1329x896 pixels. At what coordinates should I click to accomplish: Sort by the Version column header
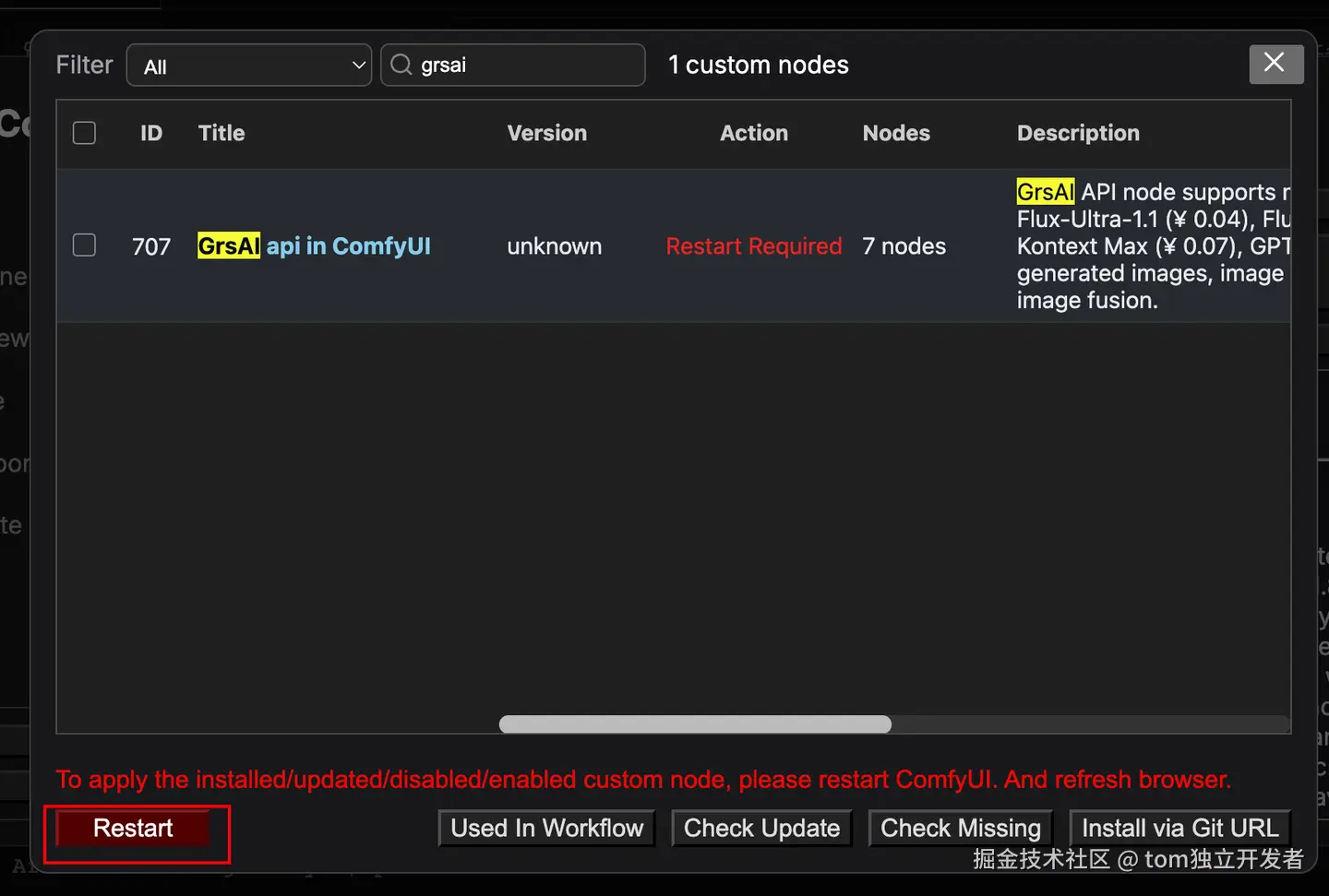pos(546,133)
